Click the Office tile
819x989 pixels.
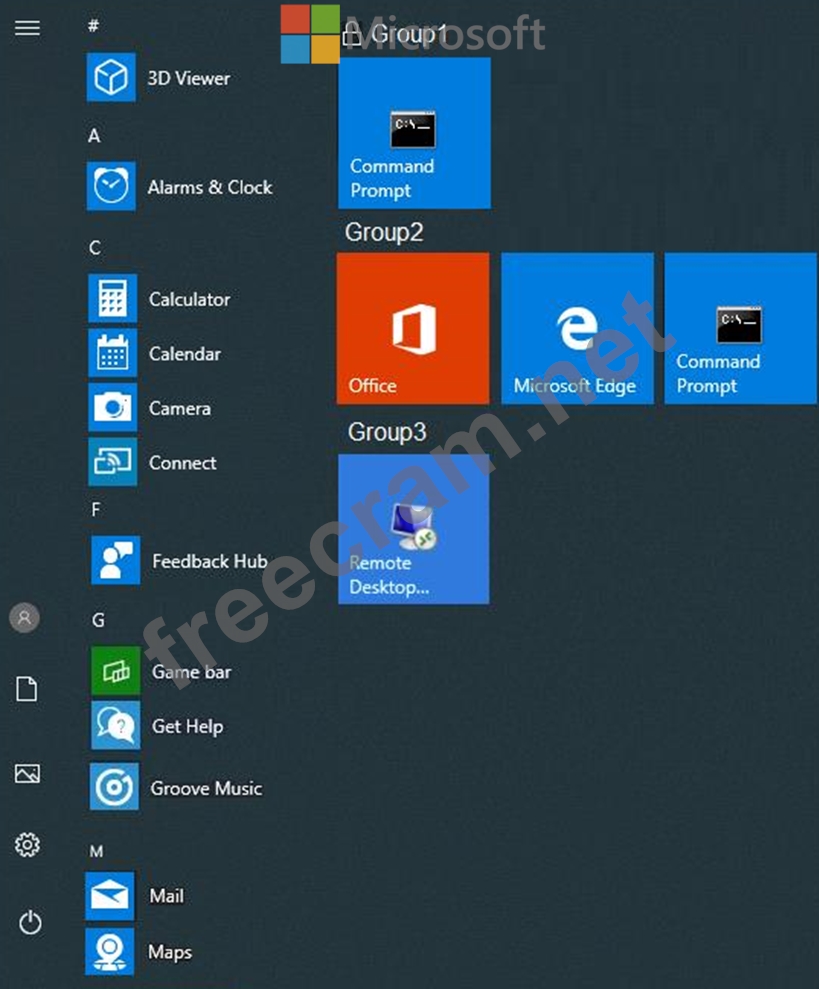point(413,329)
